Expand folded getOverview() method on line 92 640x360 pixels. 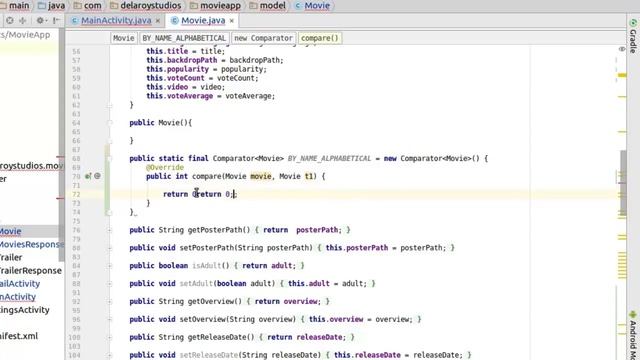109,302
